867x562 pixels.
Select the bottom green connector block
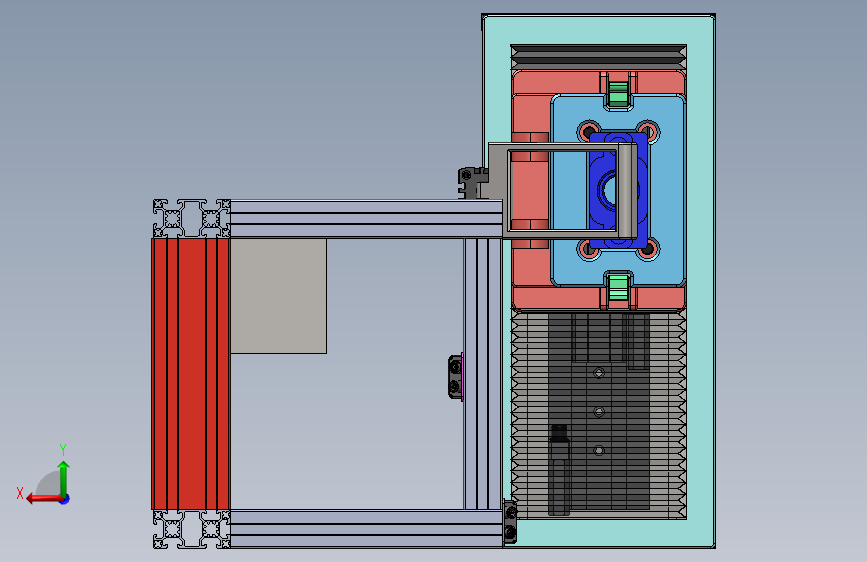(x=618, y=288)
